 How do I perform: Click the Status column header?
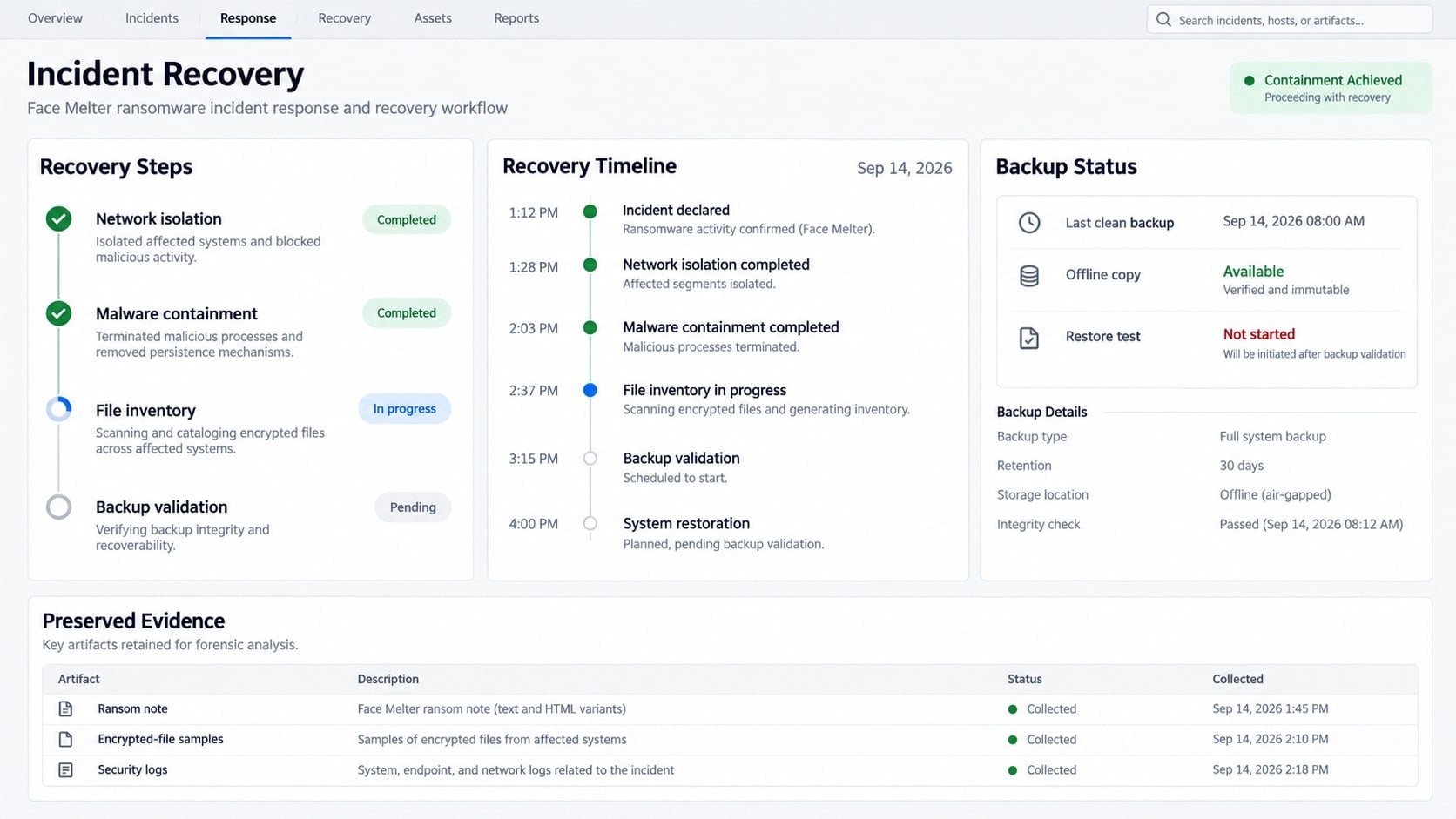(1025, 679)
